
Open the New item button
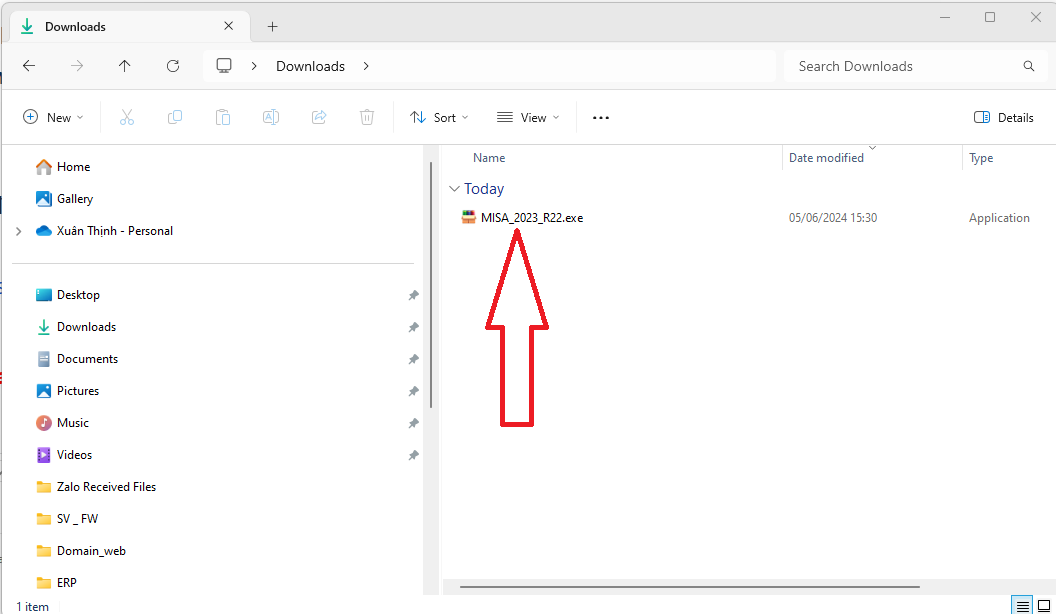[53, 117]
